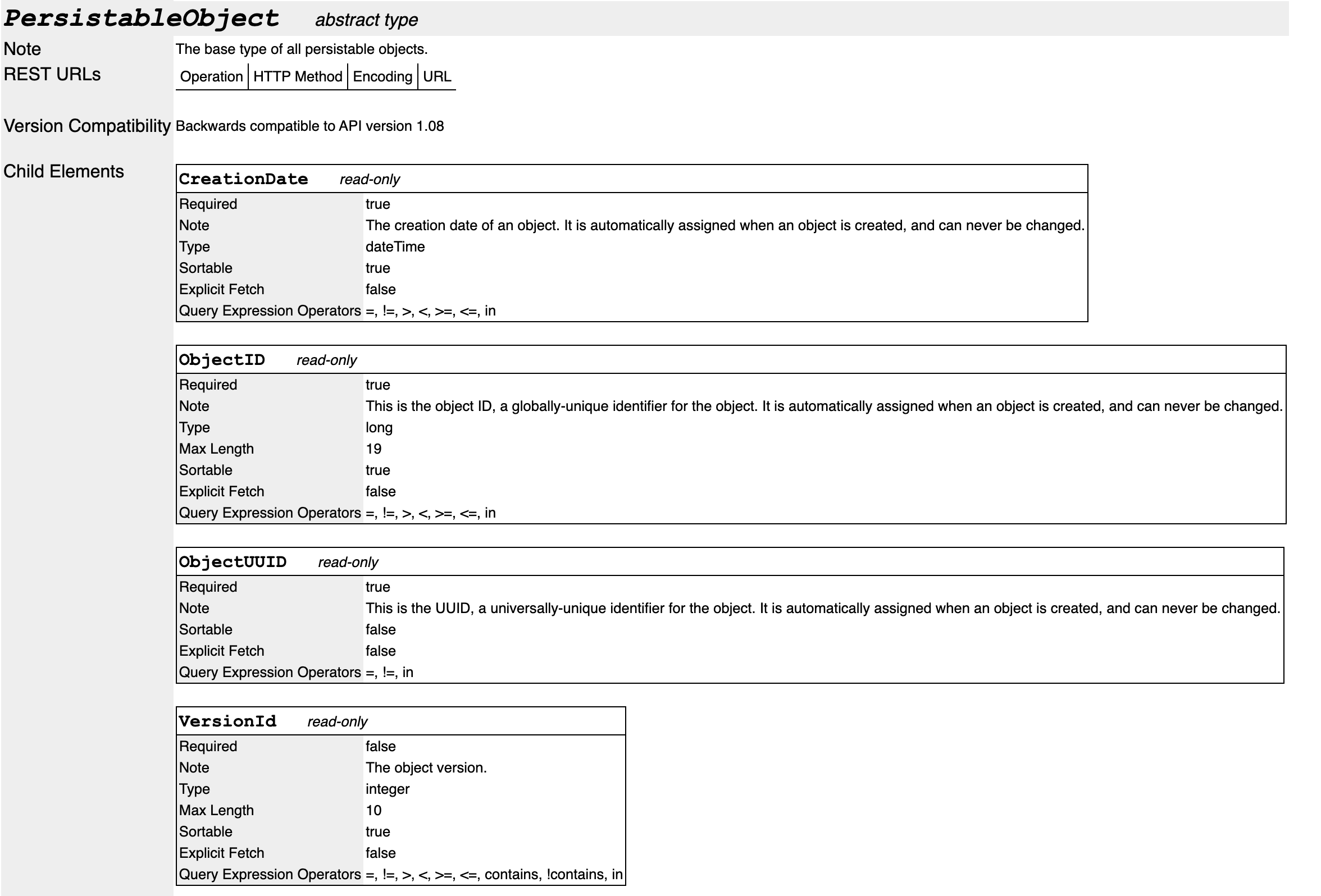Click Max Length value 19

(x=373, y=449)
